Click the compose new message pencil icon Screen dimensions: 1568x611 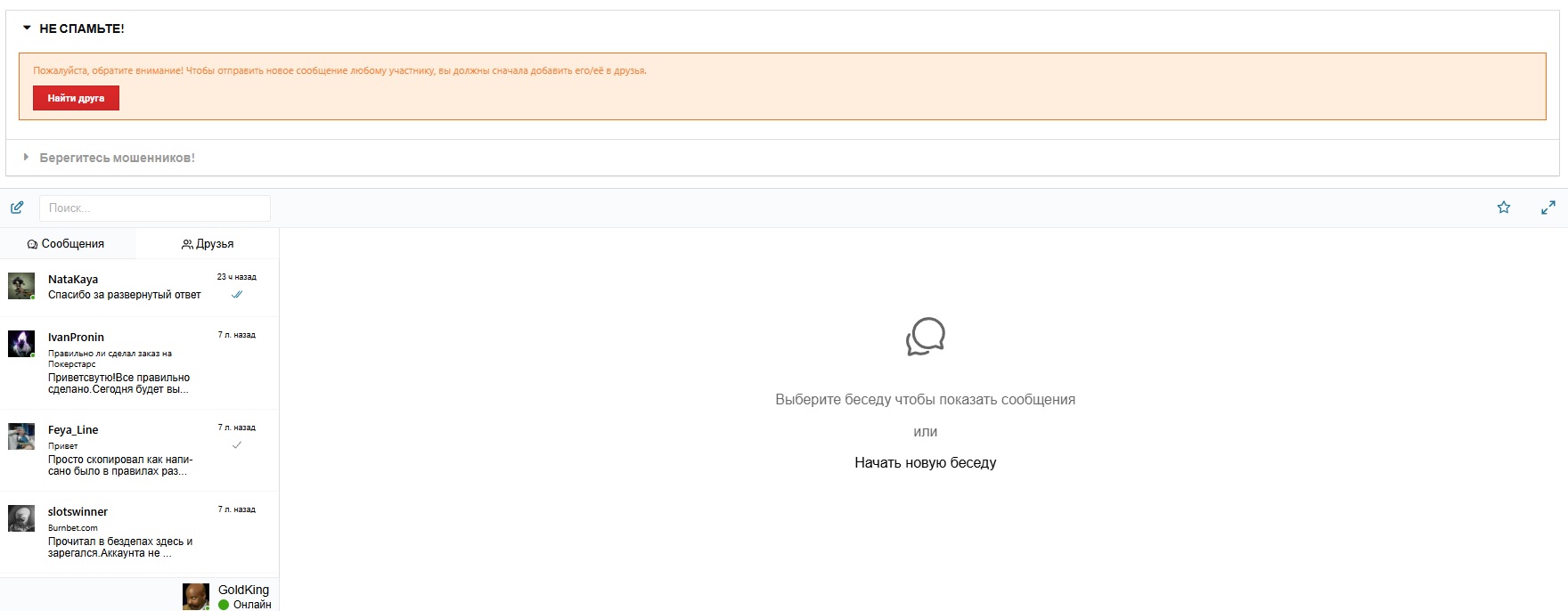17,208
